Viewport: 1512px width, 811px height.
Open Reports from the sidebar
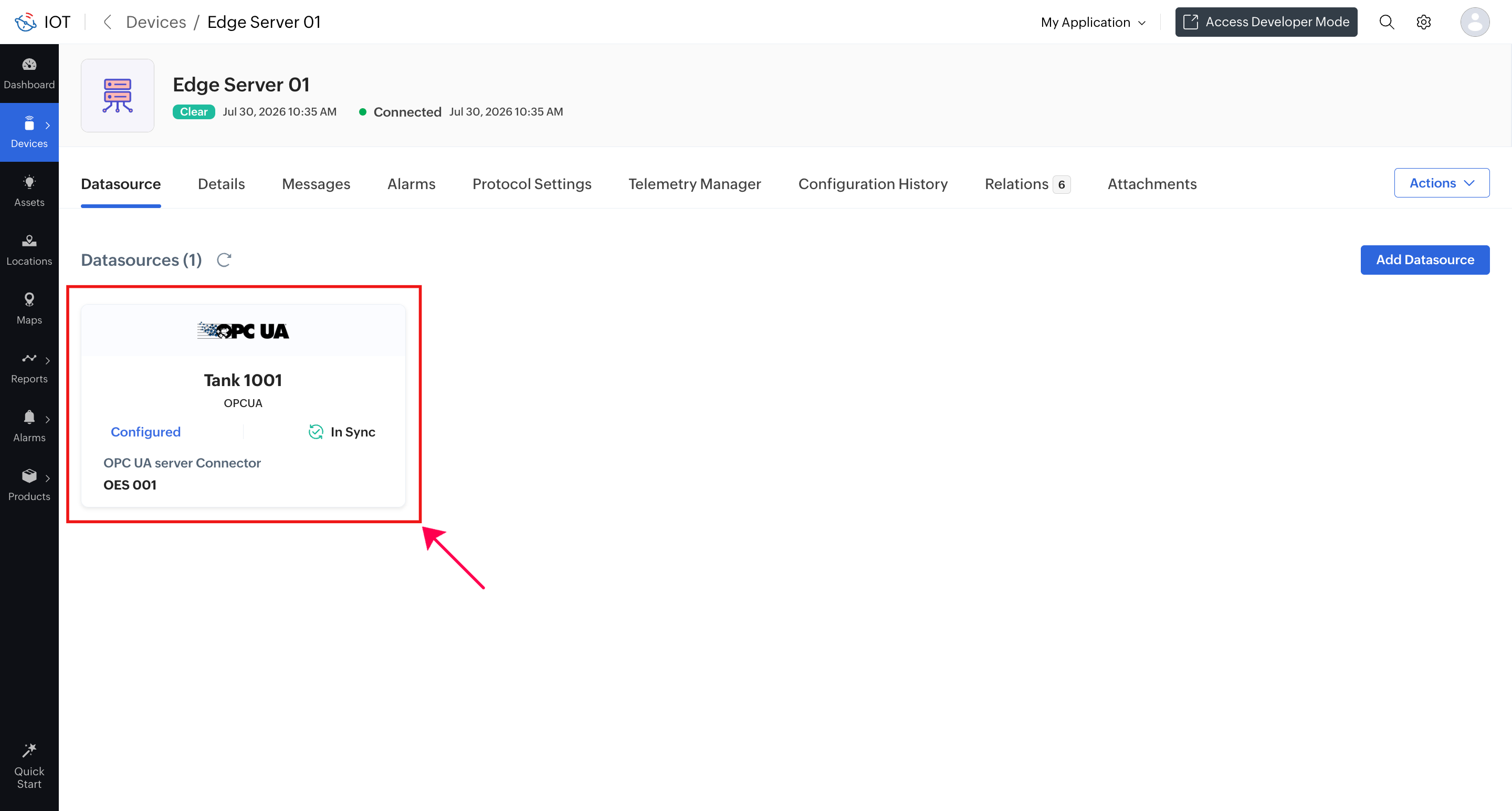(x=29, y=367)
